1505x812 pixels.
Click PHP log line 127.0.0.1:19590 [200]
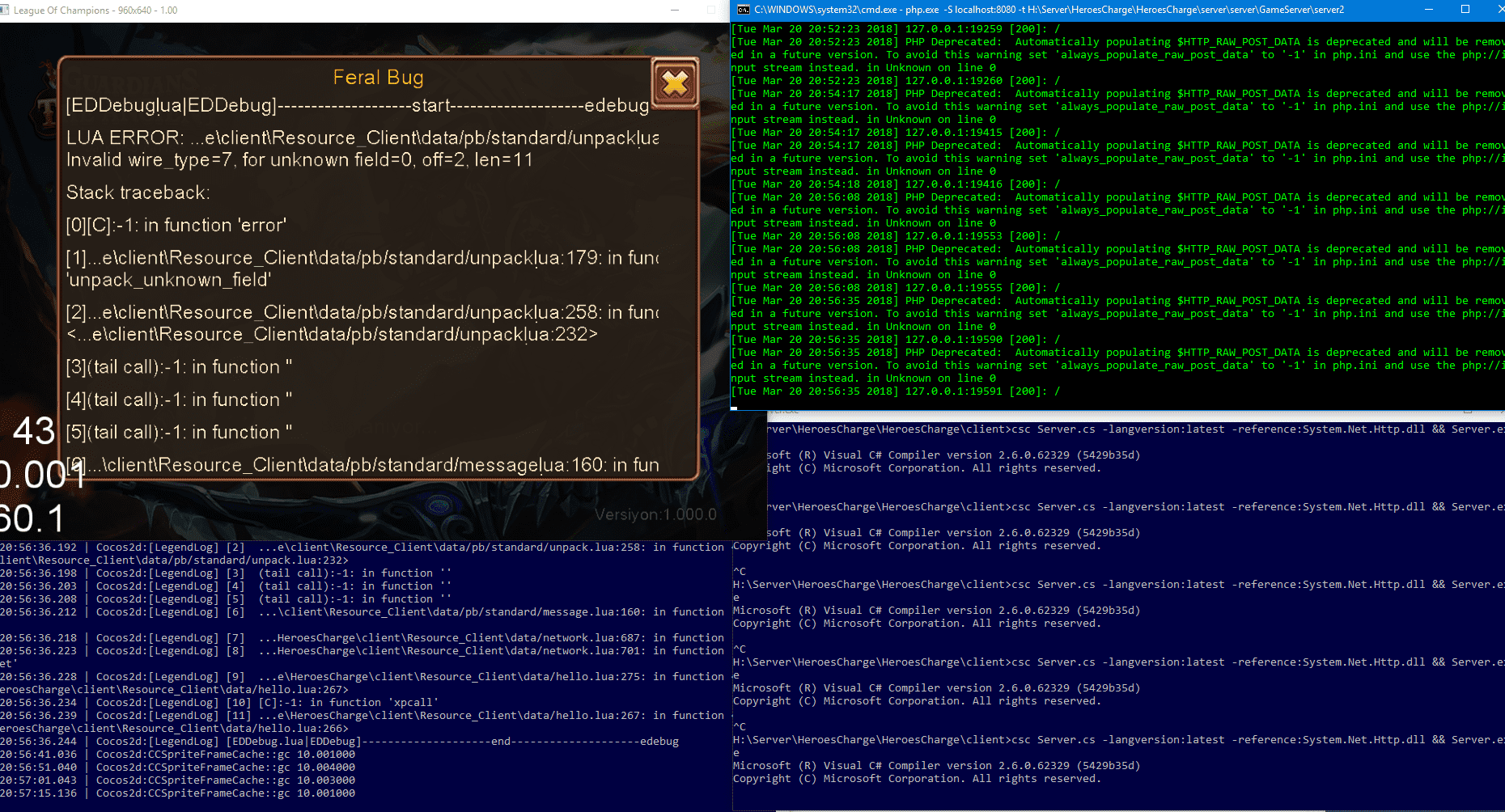coord(896,340)
